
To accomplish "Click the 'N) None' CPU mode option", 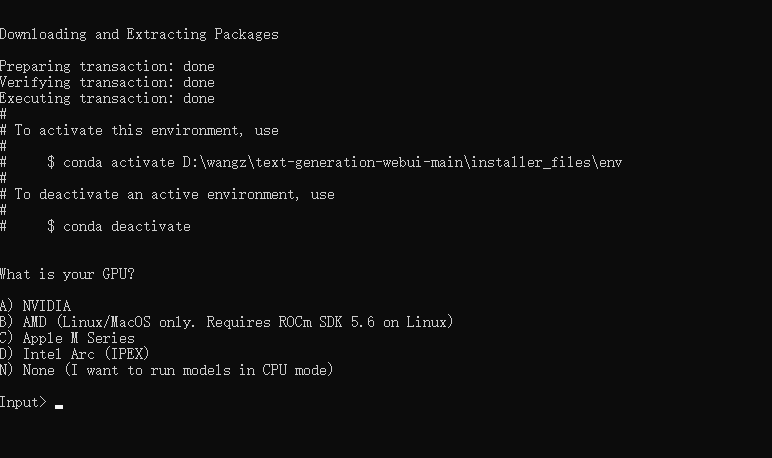I will 40,370.
